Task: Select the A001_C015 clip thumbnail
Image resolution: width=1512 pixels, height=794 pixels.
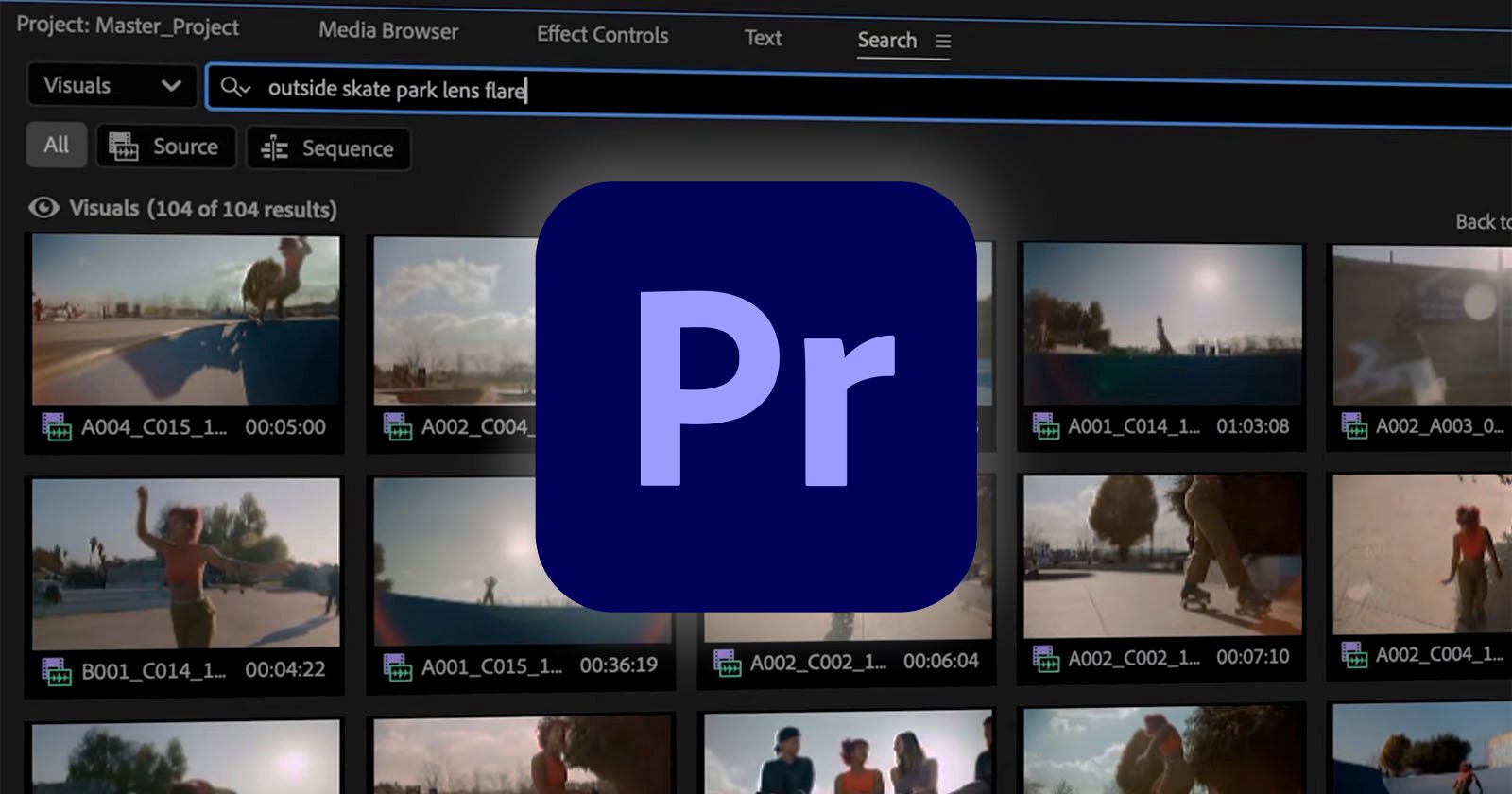Action: (x=455, y=560)
